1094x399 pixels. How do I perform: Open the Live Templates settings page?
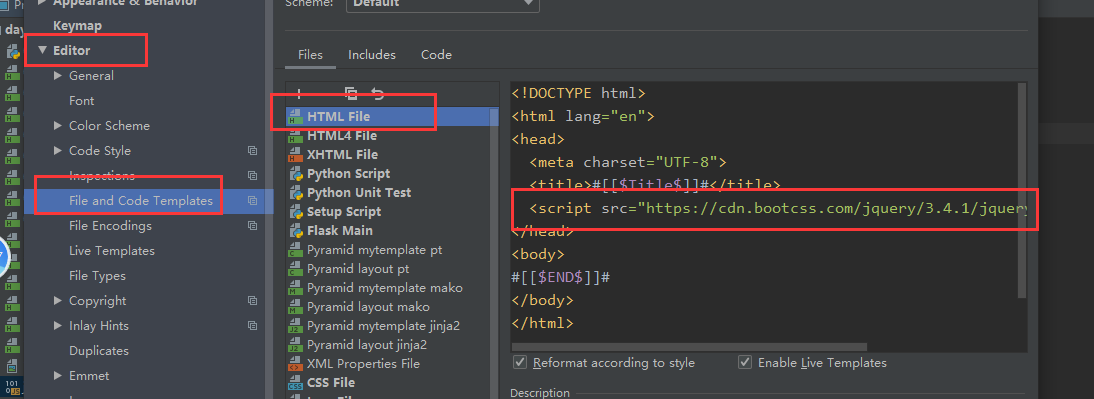point(112,250)
